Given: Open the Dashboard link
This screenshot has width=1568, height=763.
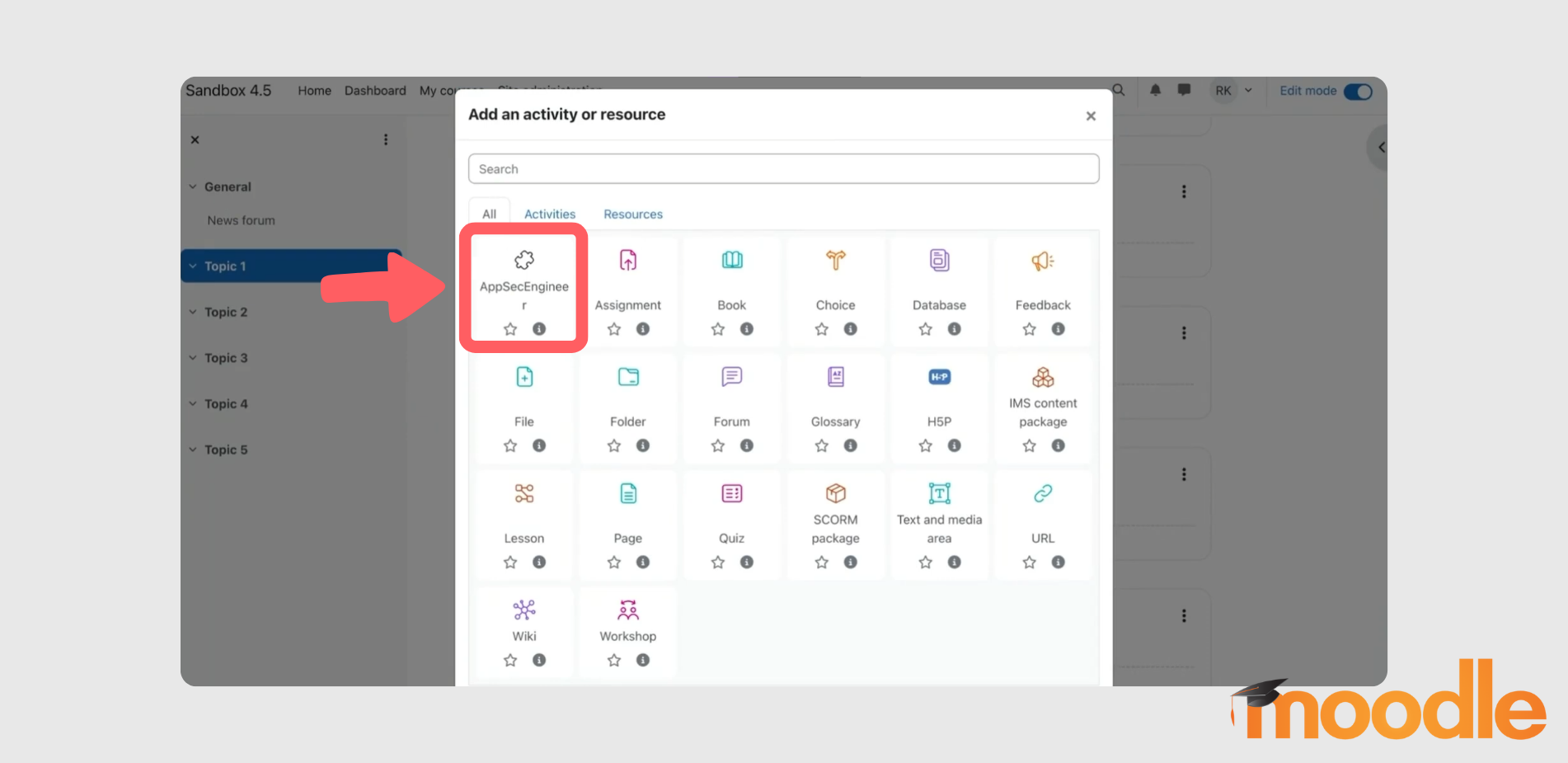Looking at the screenshot, I should [375, 91].
